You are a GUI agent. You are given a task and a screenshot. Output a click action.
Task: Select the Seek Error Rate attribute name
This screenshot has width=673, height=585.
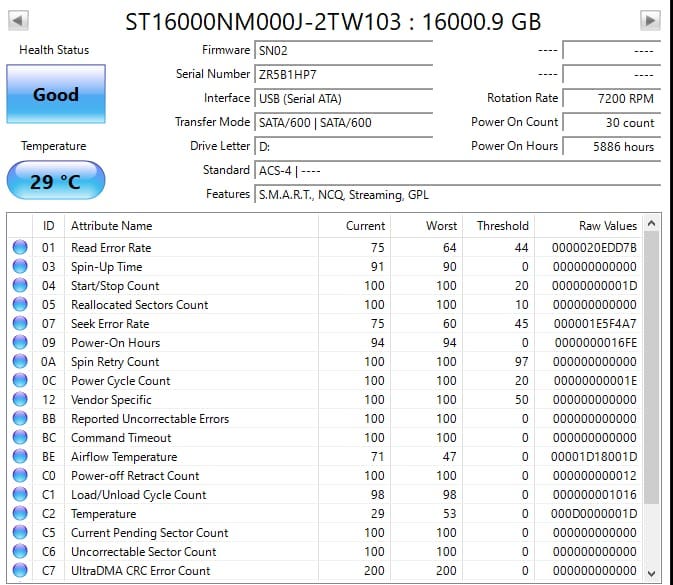click(110, 324)
